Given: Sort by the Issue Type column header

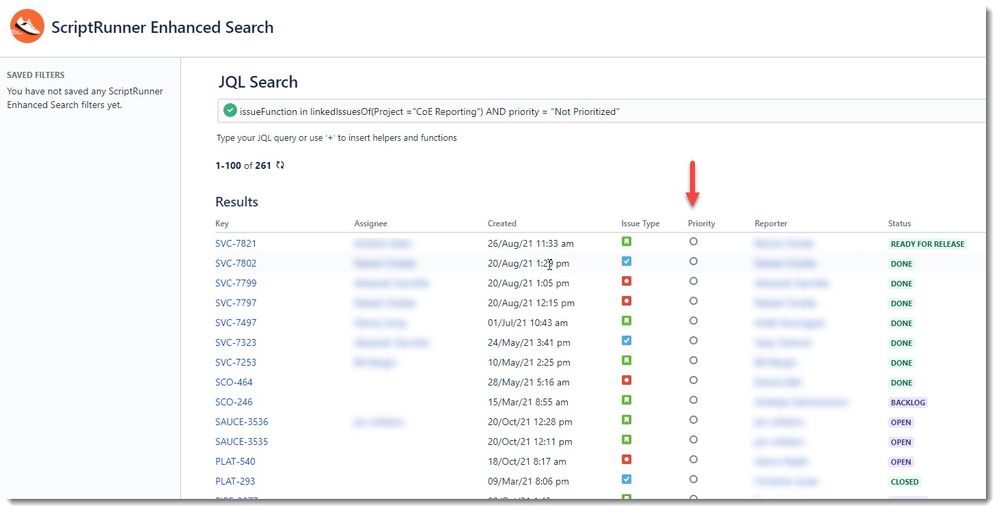Looking at the screenshot, I should coord(640,224).
